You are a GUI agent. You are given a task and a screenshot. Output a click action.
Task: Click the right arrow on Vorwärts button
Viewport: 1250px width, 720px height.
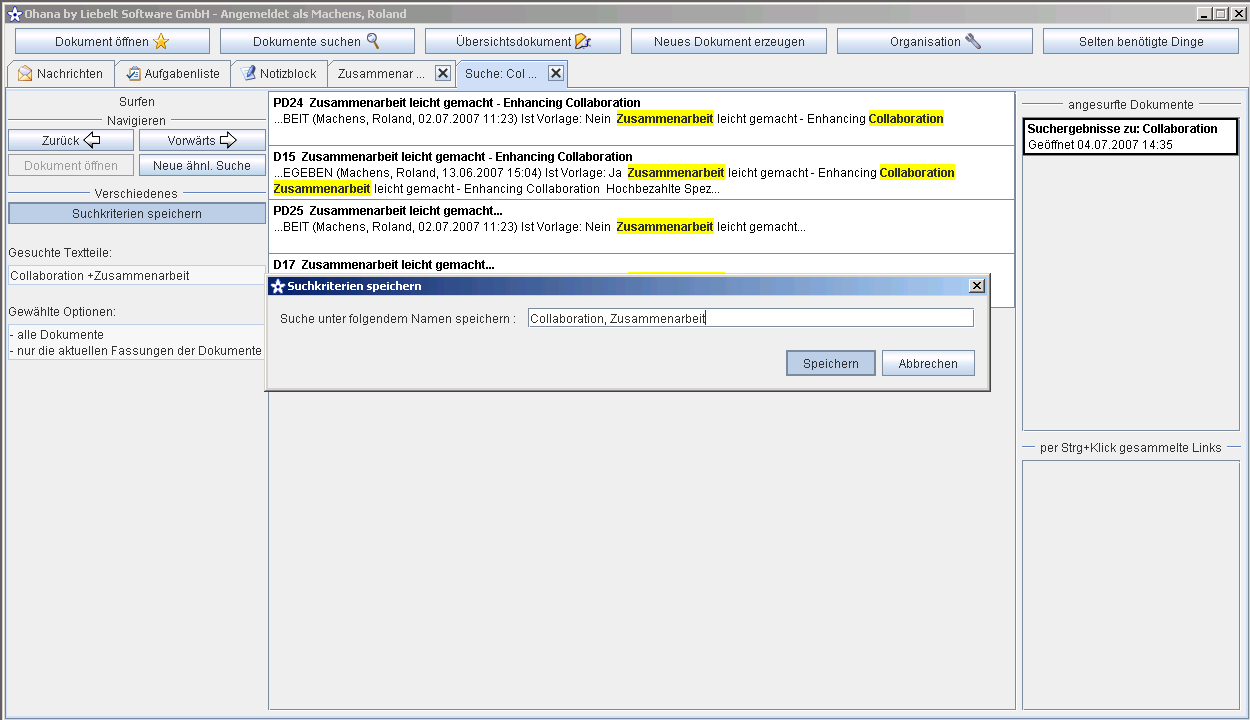tap(227, 140)
